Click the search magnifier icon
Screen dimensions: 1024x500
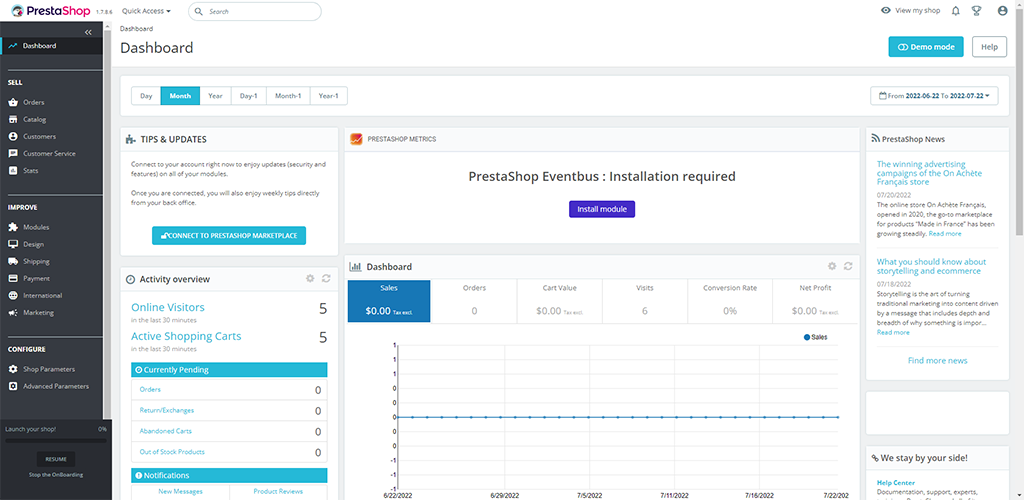point(199,11)
